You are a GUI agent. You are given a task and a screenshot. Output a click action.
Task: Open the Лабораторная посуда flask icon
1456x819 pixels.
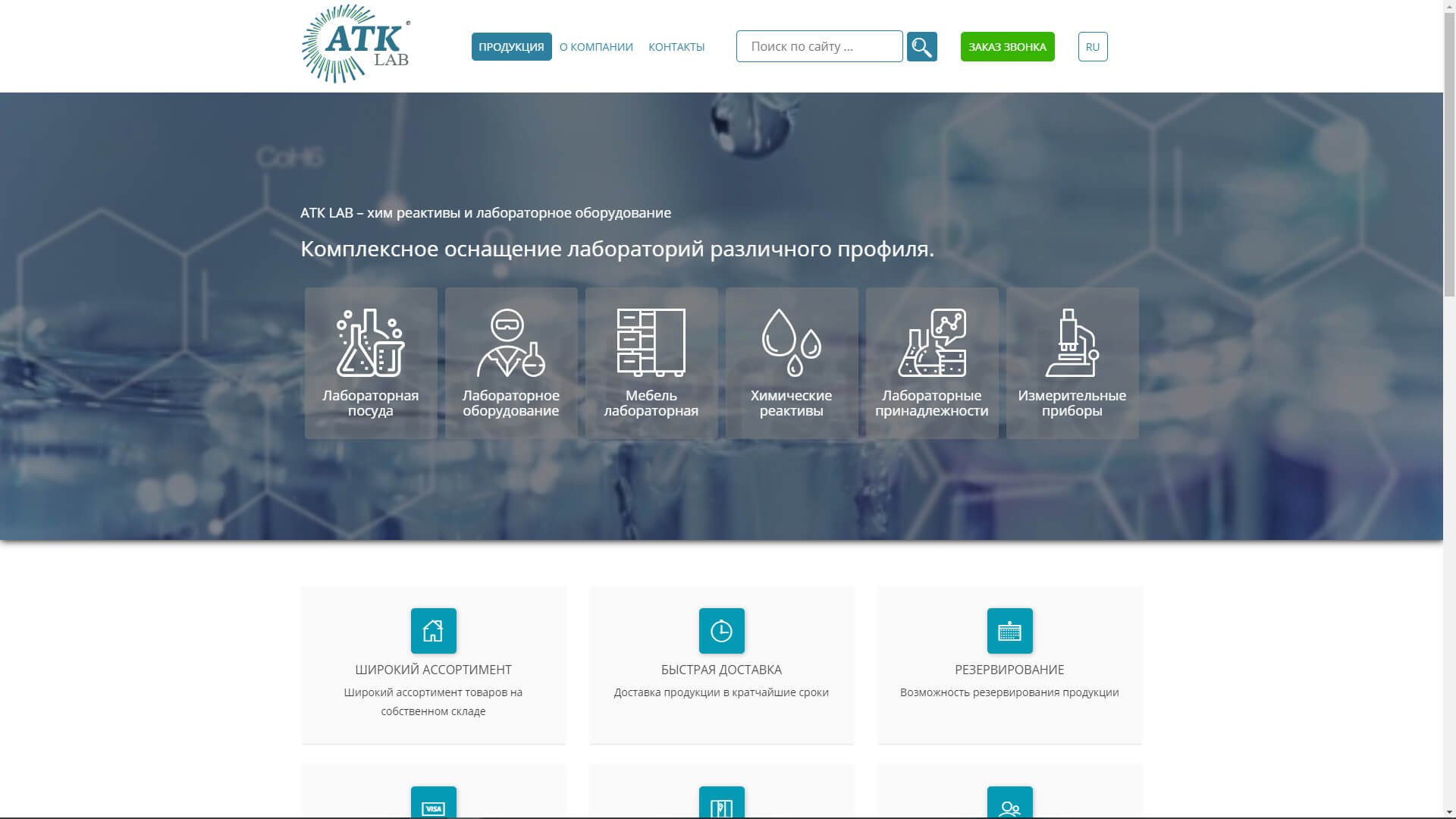pos(370,343)
